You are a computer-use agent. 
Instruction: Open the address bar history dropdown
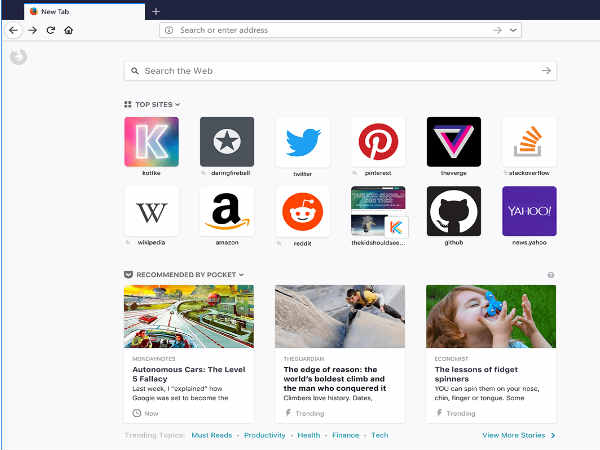[514, 30]
